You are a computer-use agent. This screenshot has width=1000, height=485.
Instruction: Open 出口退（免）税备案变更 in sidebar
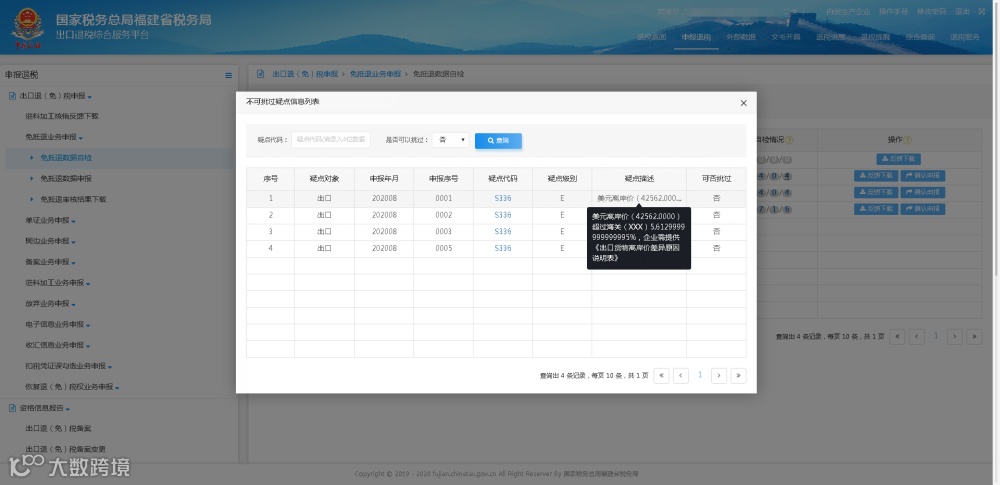point(66,449)
